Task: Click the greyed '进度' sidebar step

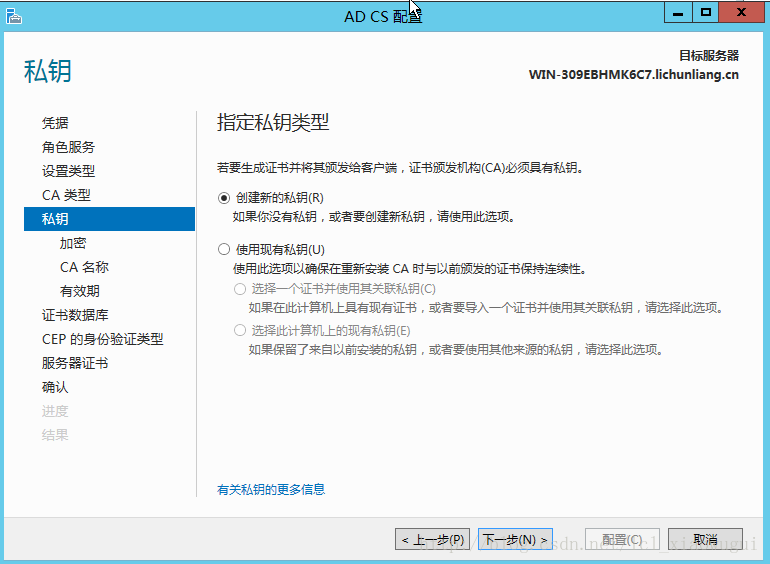Action: [x=55, y=411]
